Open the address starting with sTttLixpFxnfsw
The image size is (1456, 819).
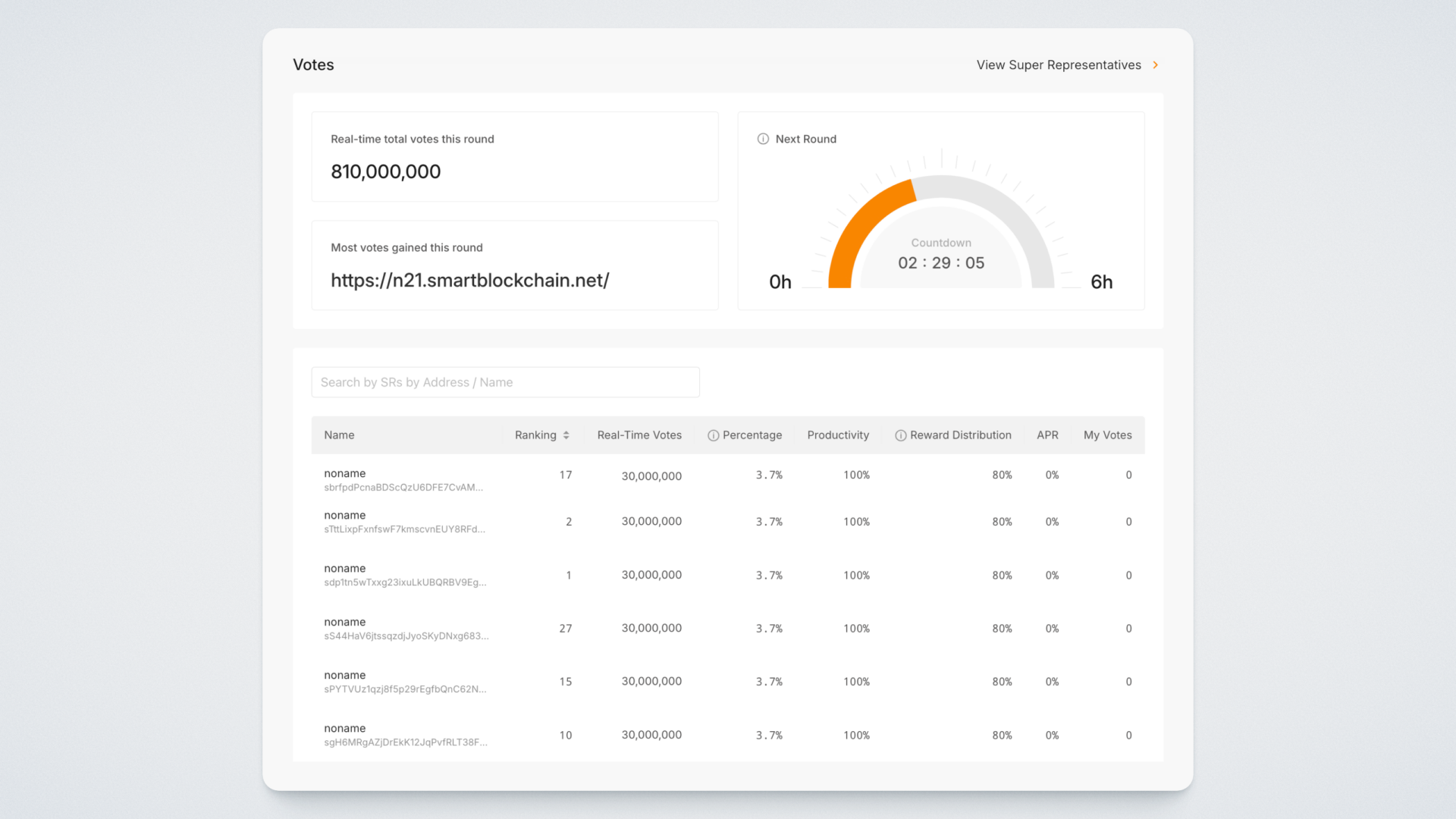404,529
